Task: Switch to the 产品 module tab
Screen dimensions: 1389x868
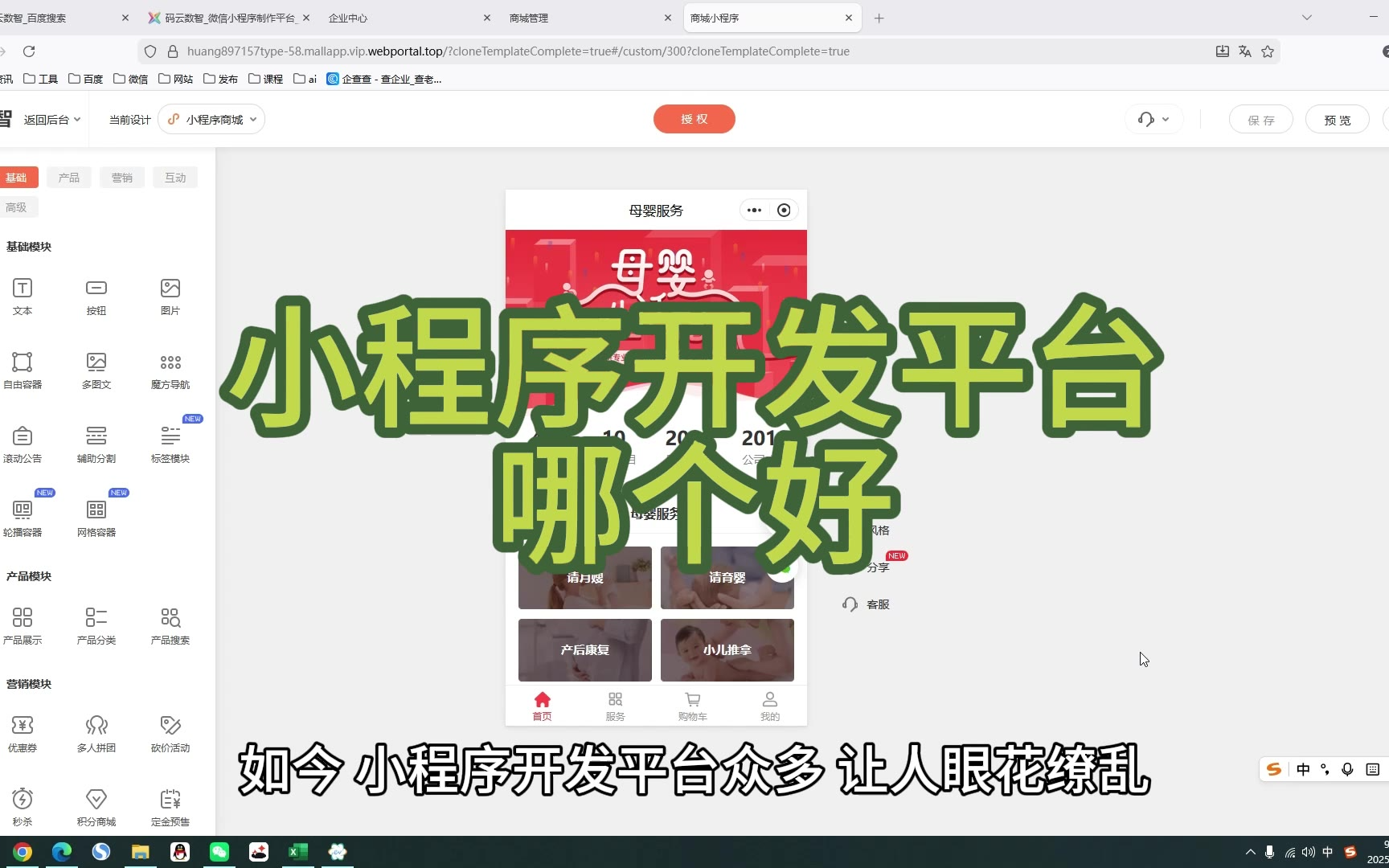Action: (69, 178)
